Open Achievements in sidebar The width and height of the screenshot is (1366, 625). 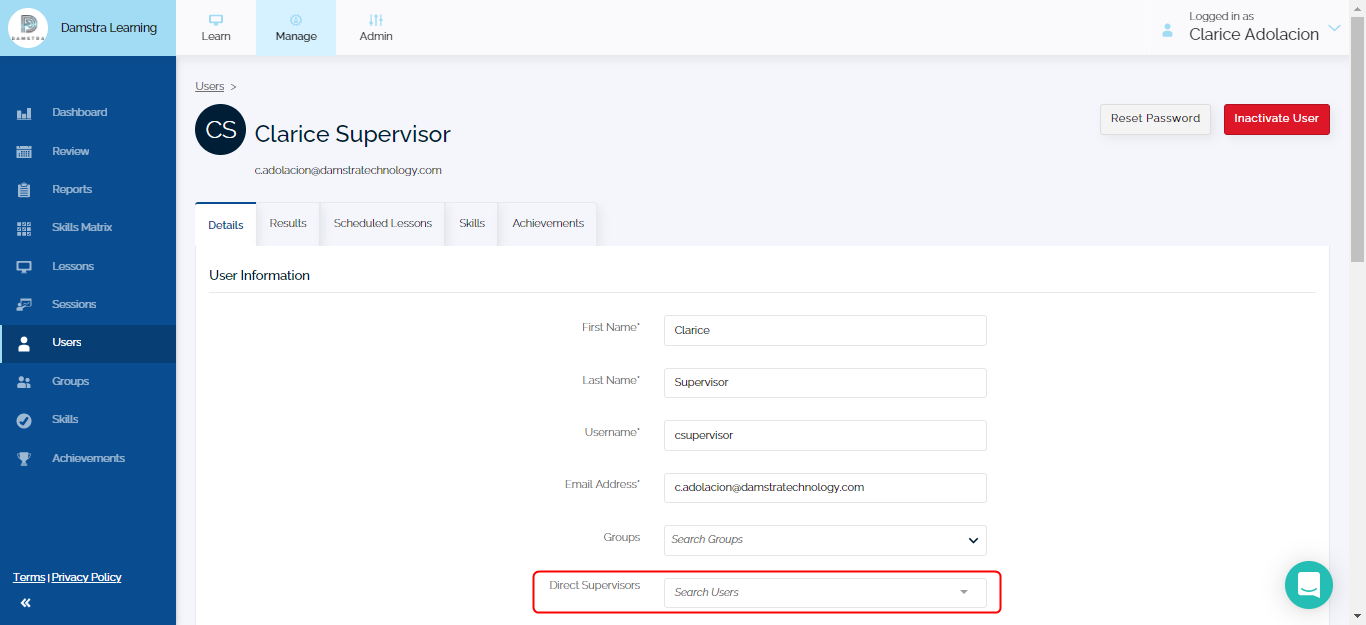(x=88, y=459)
